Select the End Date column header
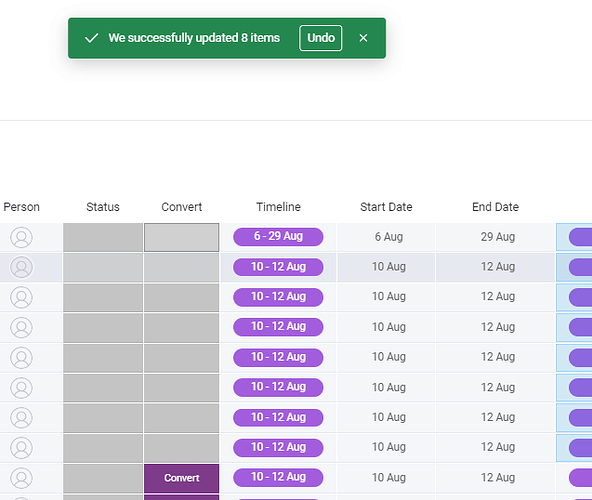Screen dimensions: 592x500 click(x=495, y=207)
